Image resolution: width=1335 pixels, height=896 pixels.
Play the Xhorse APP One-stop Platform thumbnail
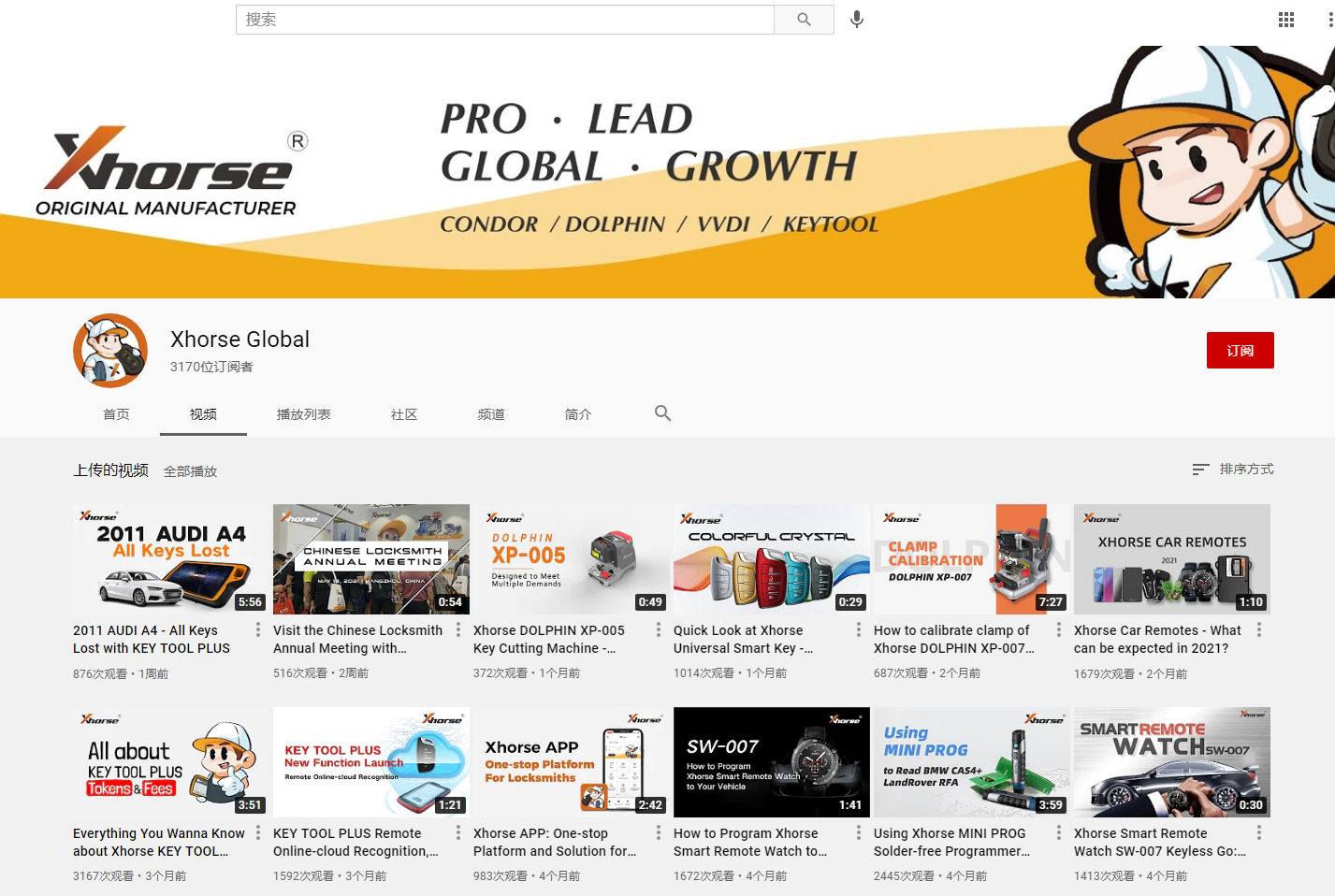[x=572, y=762]
